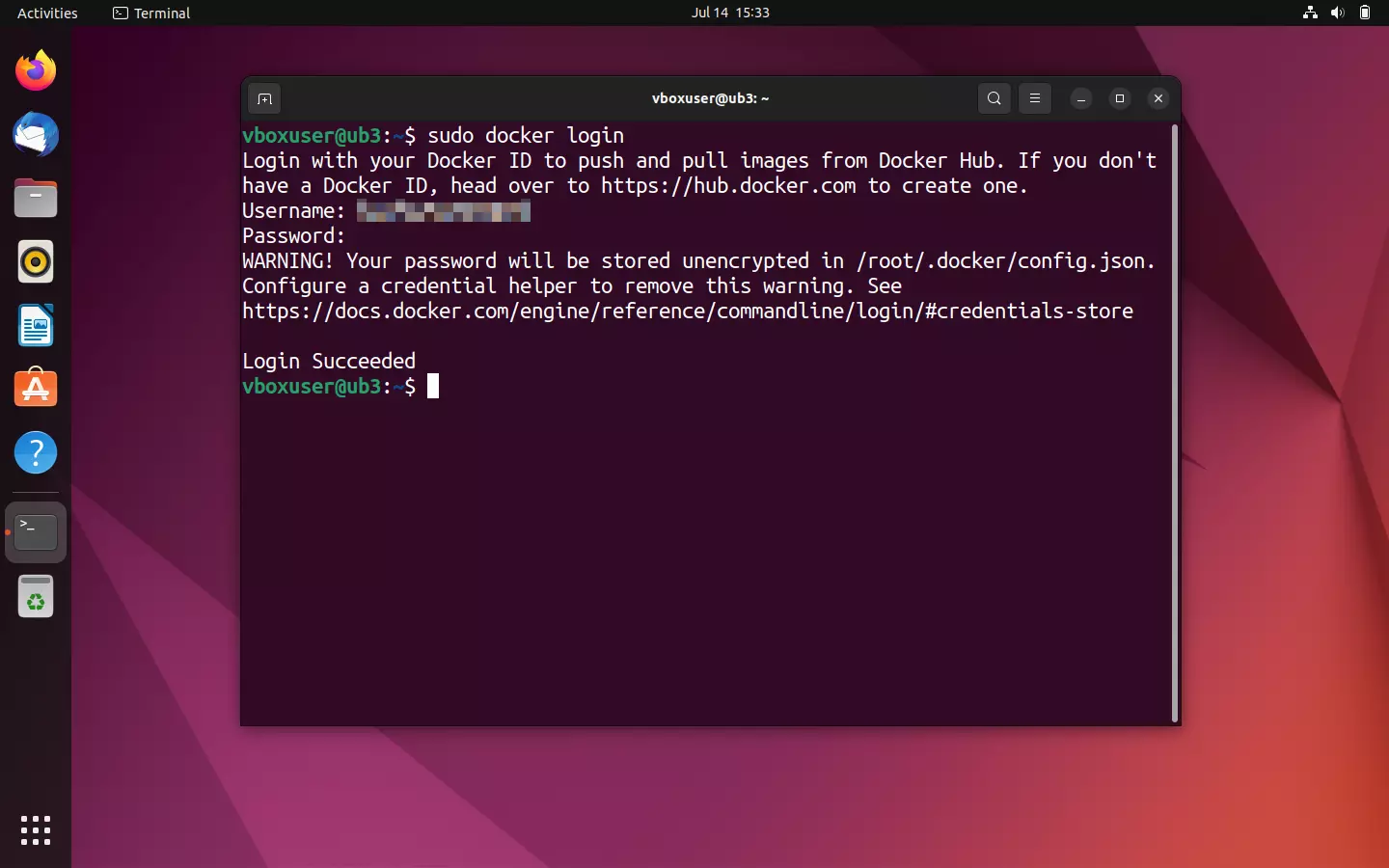This screenshot has height=868, width=1389.
Task: Open a new Terminal tab
Action: pyautogui.click(x=264, y=98)
